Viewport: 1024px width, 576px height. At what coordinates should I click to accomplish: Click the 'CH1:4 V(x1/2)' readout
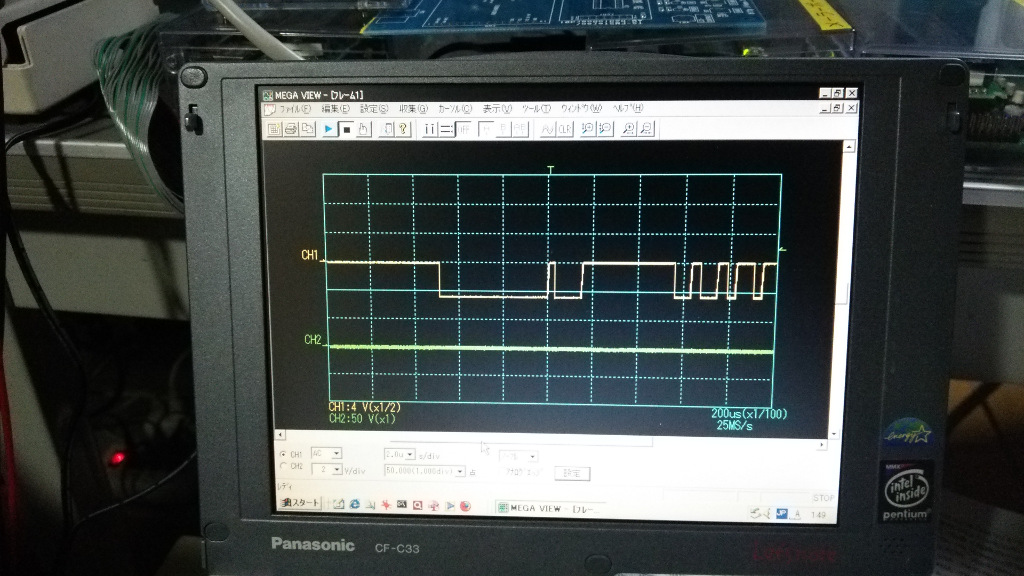[364, 408]
